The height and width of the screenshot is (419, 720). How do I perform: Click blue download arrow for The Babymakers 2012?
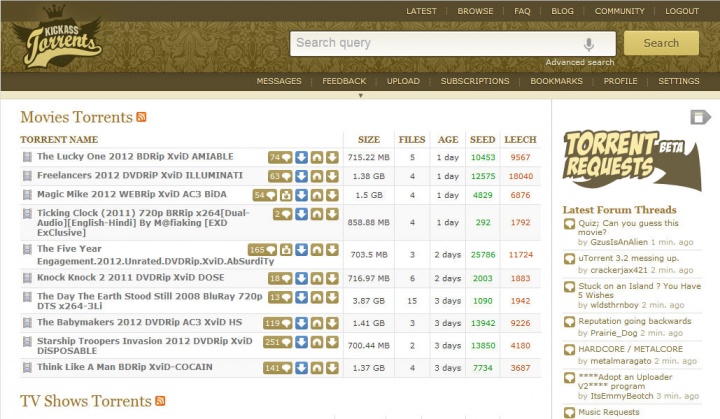[301, 323]
